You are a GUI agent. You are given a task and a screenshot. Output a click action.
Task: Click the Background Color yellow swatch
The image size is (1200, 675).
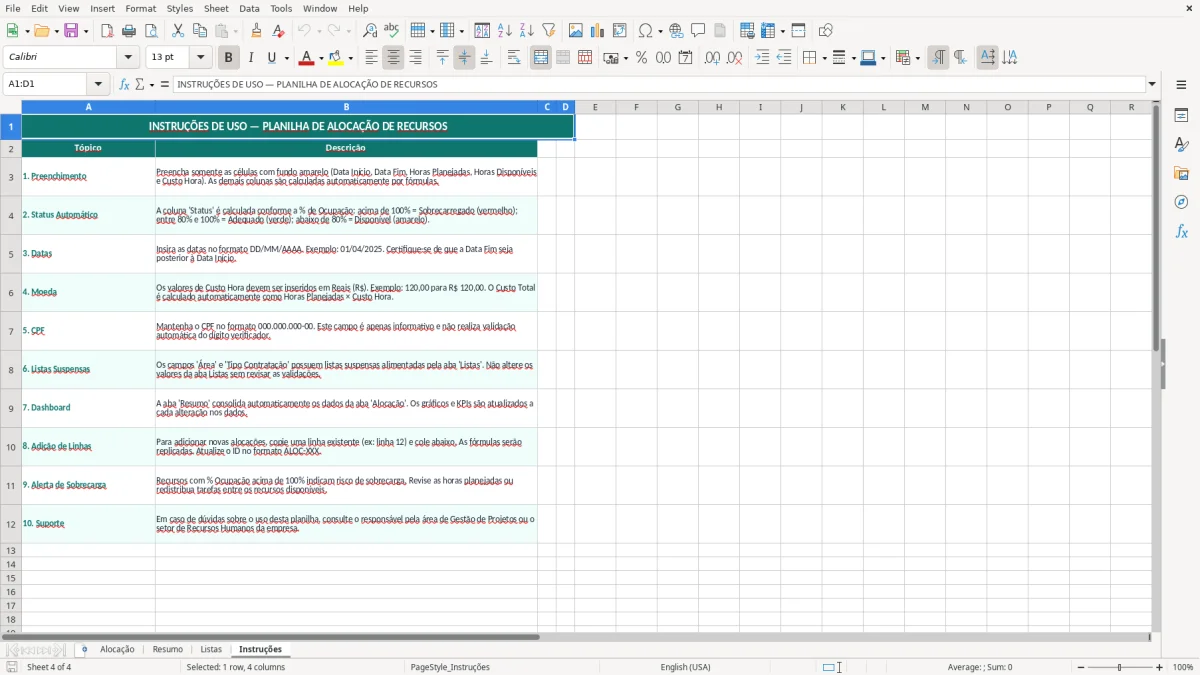tap(336, 58)
